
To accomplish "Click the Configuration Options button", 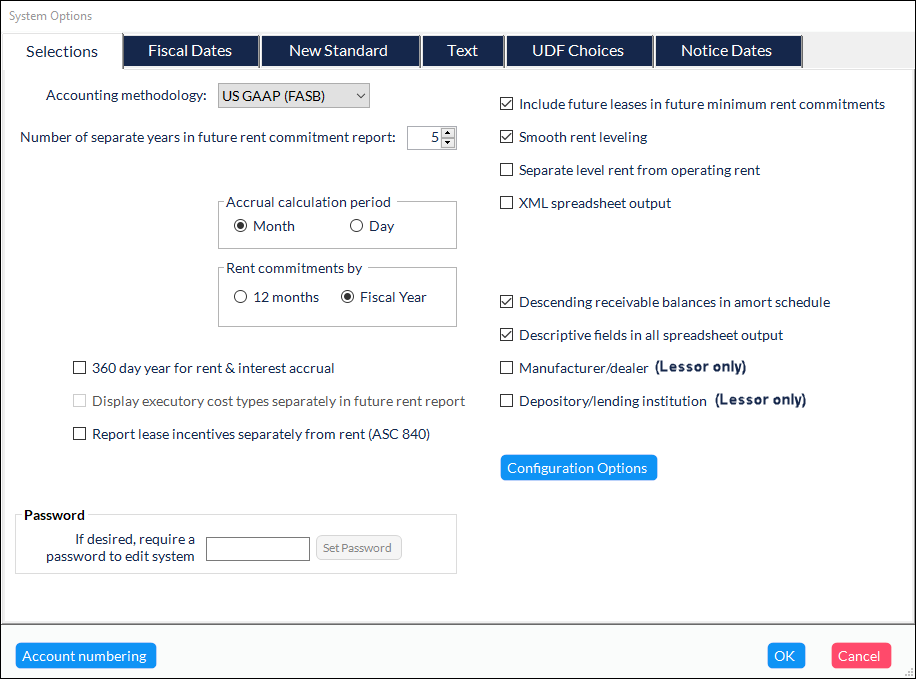I will 578,468.
